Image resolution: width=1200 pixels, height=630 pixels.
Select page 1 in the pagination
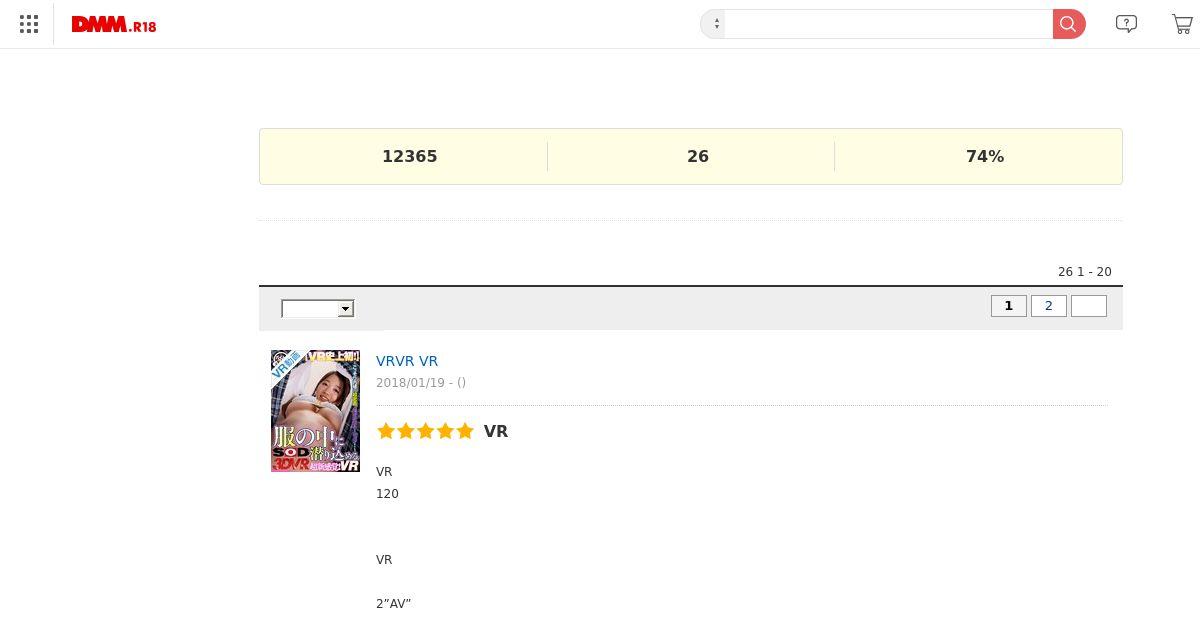tap(1009, 306)
